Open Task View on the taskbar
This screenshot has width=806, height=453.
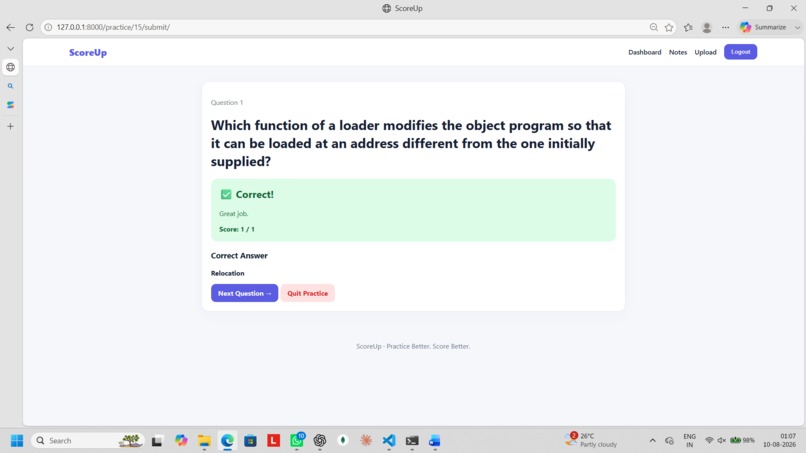tap(157, 441)
